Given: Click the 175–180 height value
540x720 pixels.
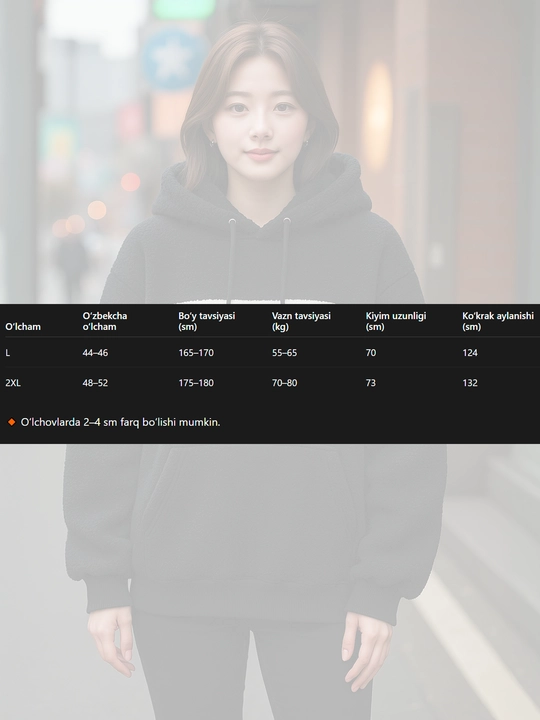Looking at the screenshot, I should tap(196, 383).
